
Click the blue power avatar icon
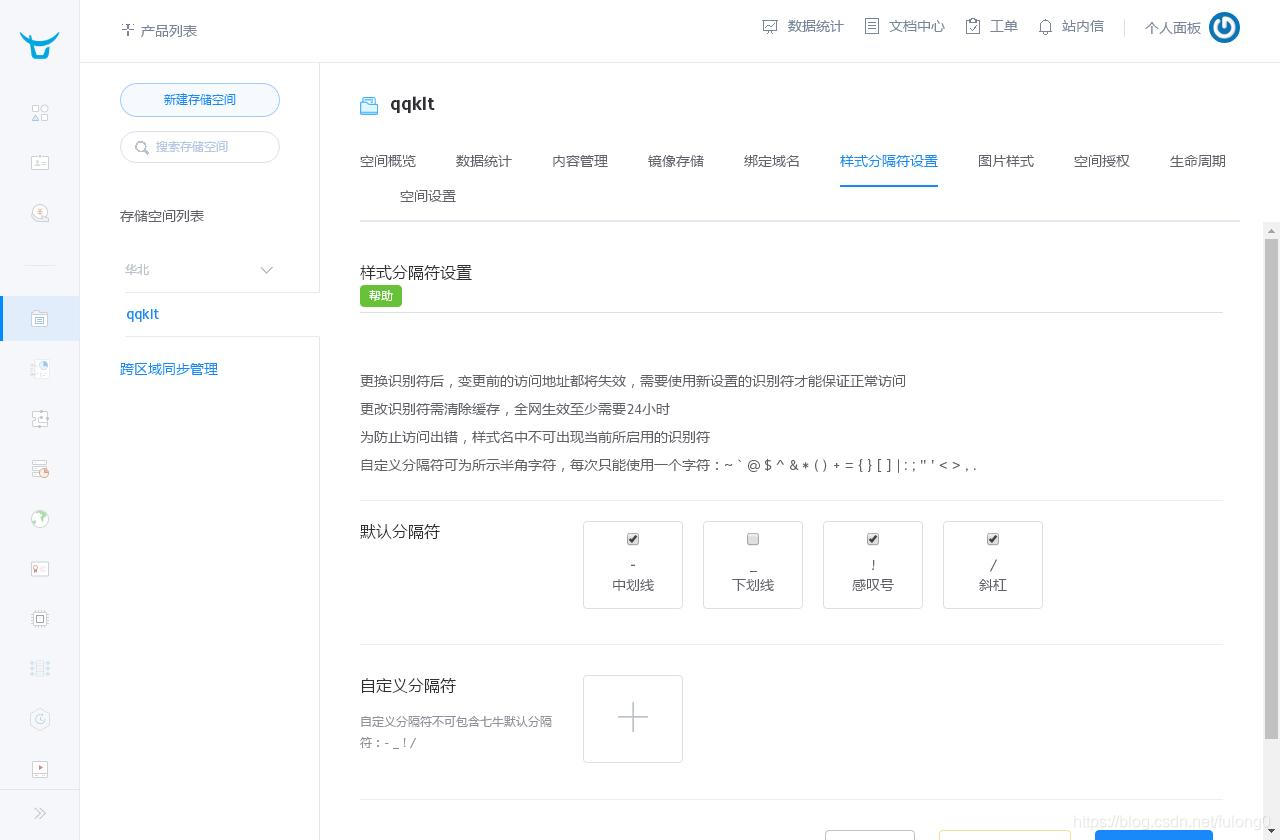(1224, 27)
